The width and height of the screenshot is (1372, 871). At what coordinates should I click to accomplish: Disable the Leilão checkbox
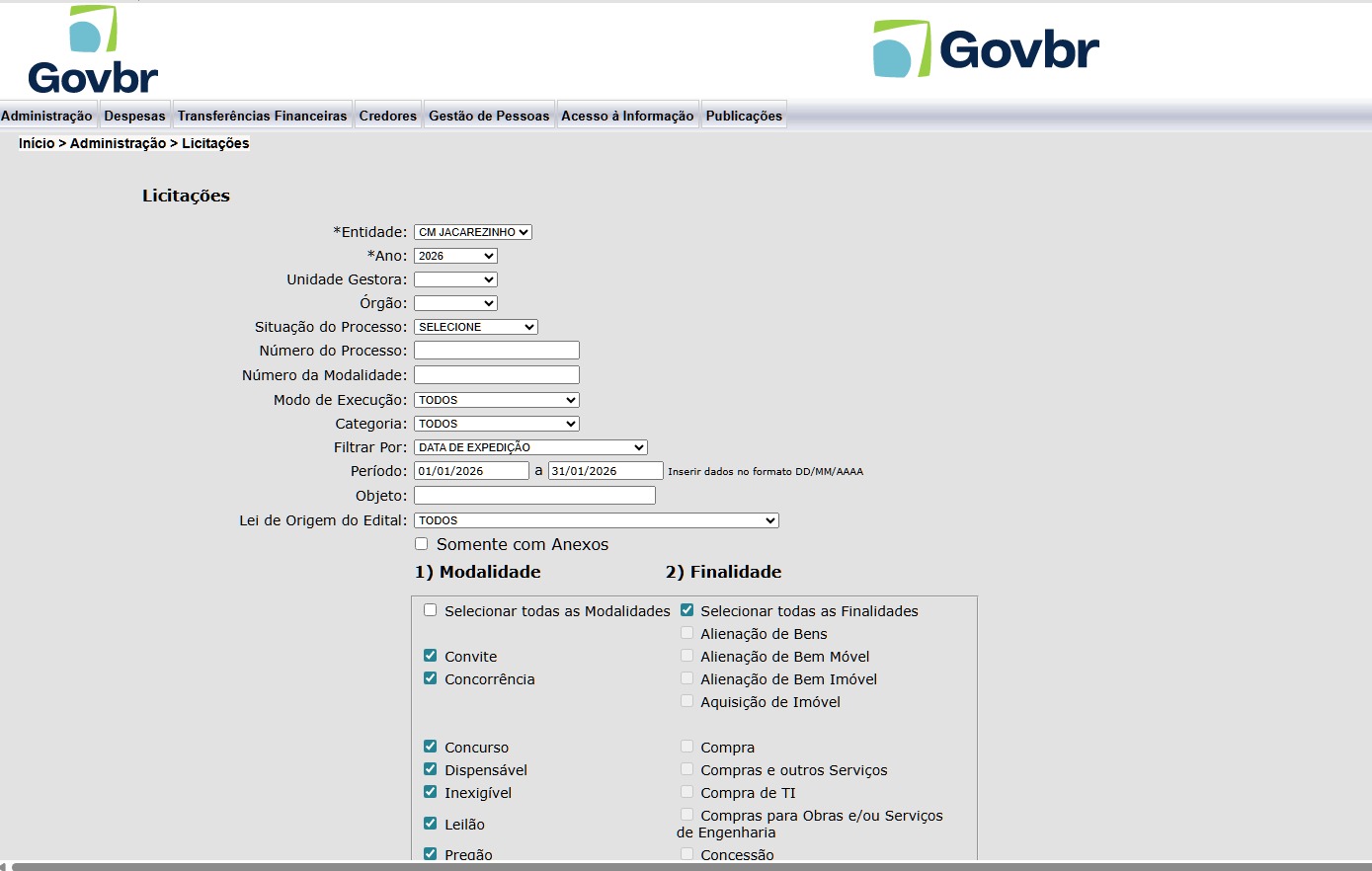(x=430, y=824)
